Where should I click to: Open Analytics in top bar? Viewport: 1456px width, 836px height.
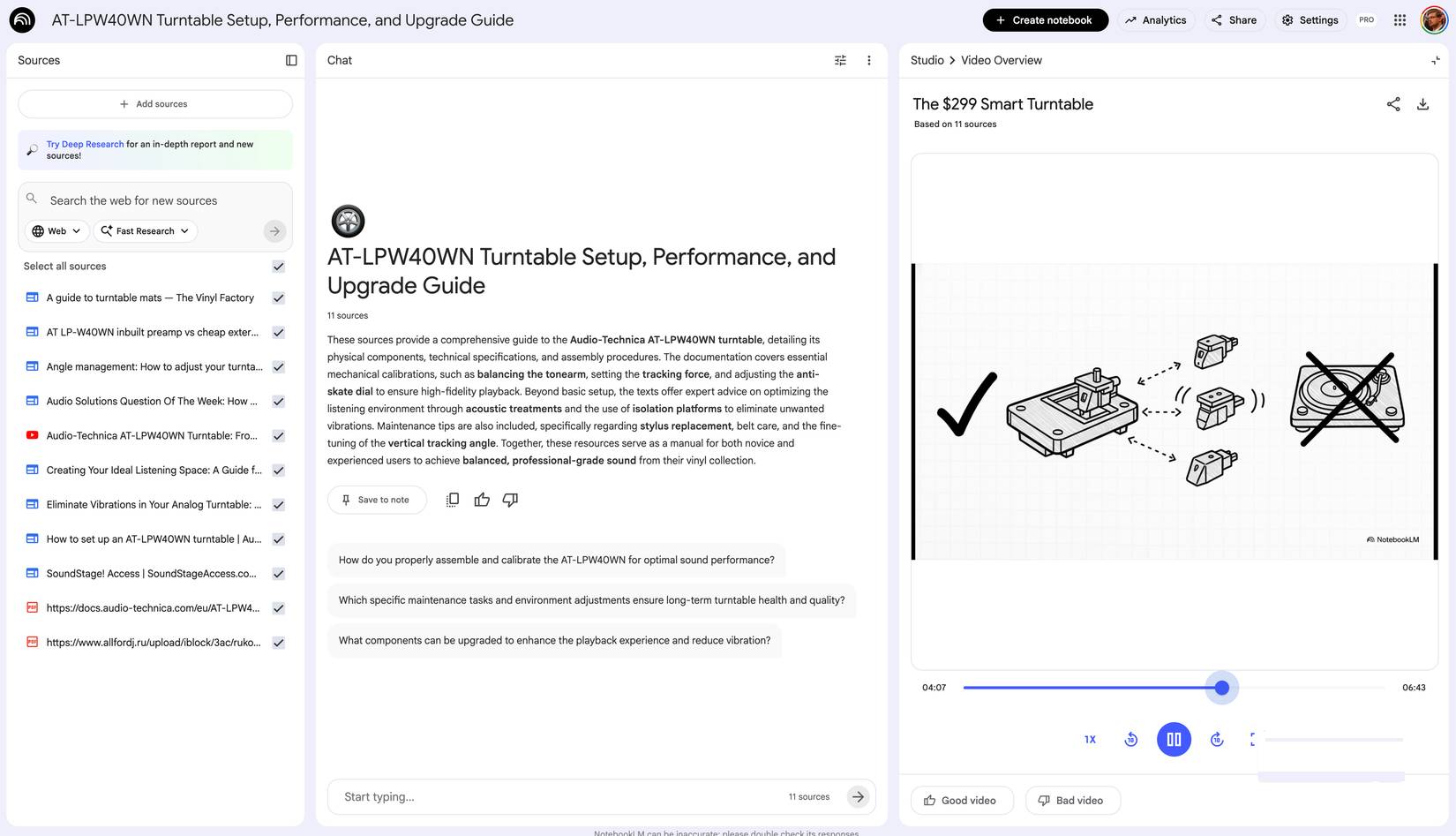tap(1155, 19)
